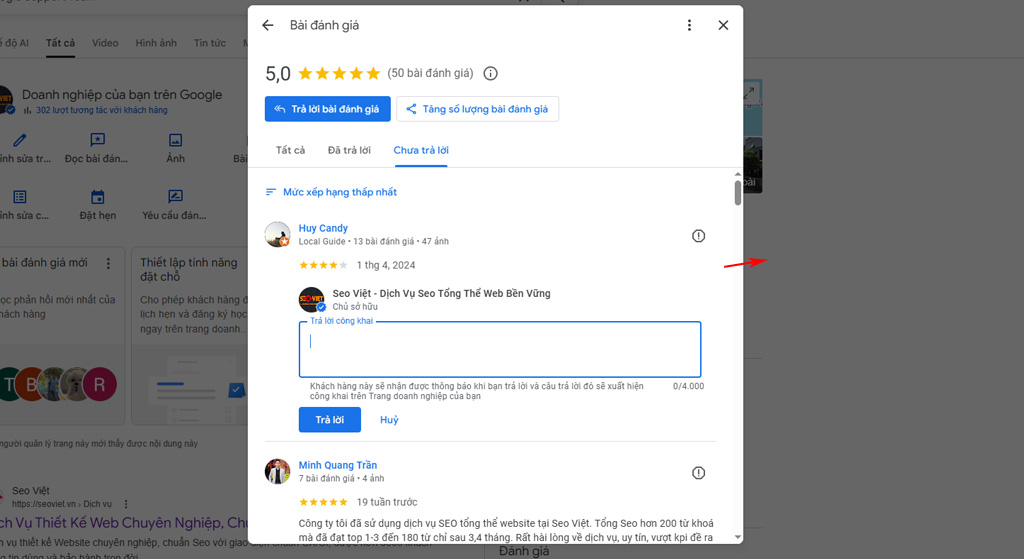This screenshot has height=559, width=1024.
Task: Cancel the reply with Huỷ
Action: (389, 420)
